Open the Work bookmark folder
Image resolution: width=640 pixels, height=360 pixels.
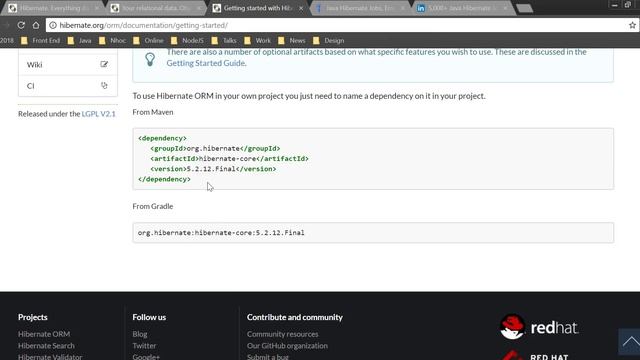(x=258, y=40)
